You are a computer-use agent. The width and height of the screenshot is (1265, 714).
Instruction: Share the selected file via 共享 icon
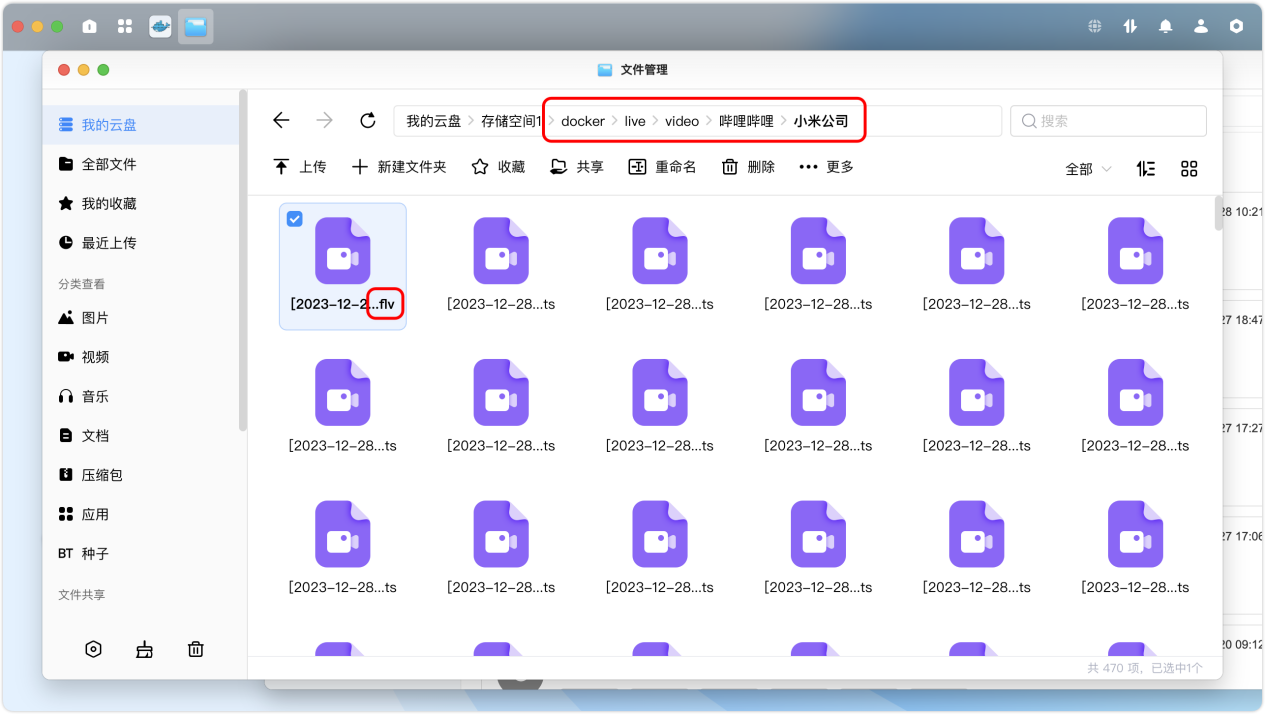pos(556,166)
